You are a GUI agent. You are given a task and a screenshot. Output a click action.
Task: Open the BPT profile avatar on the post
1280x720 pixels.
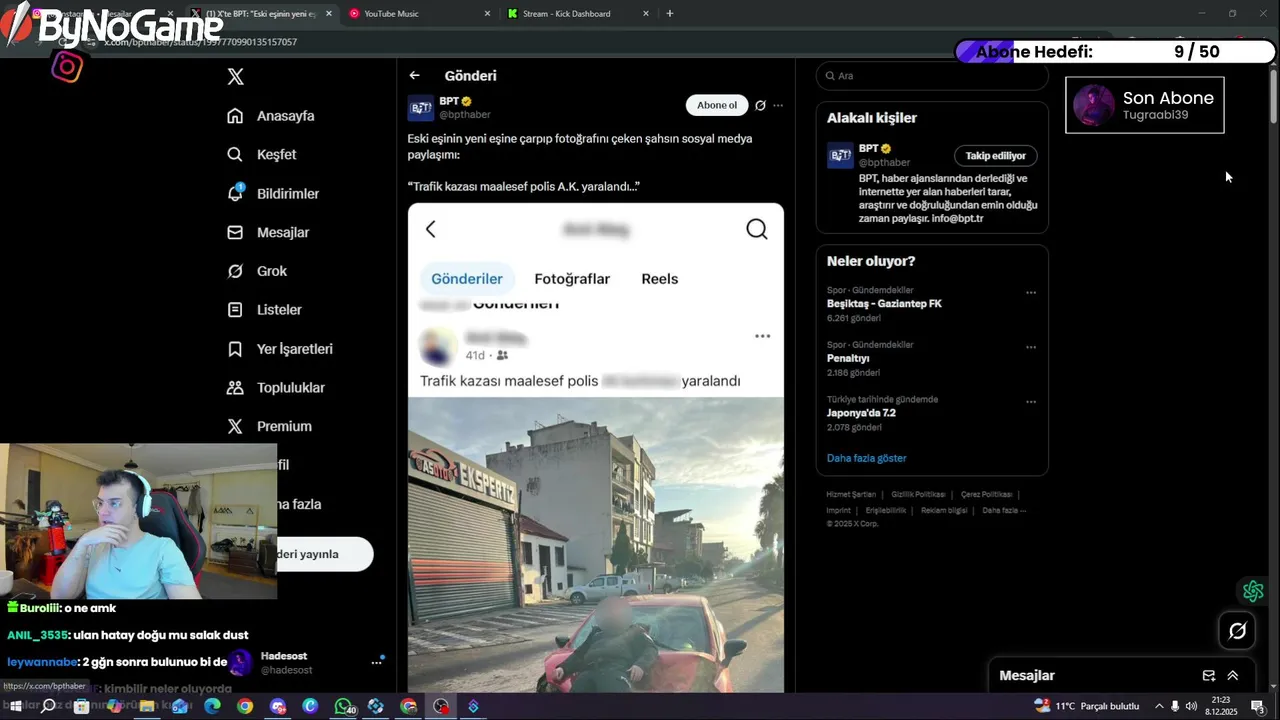click(x=421, y=108)
